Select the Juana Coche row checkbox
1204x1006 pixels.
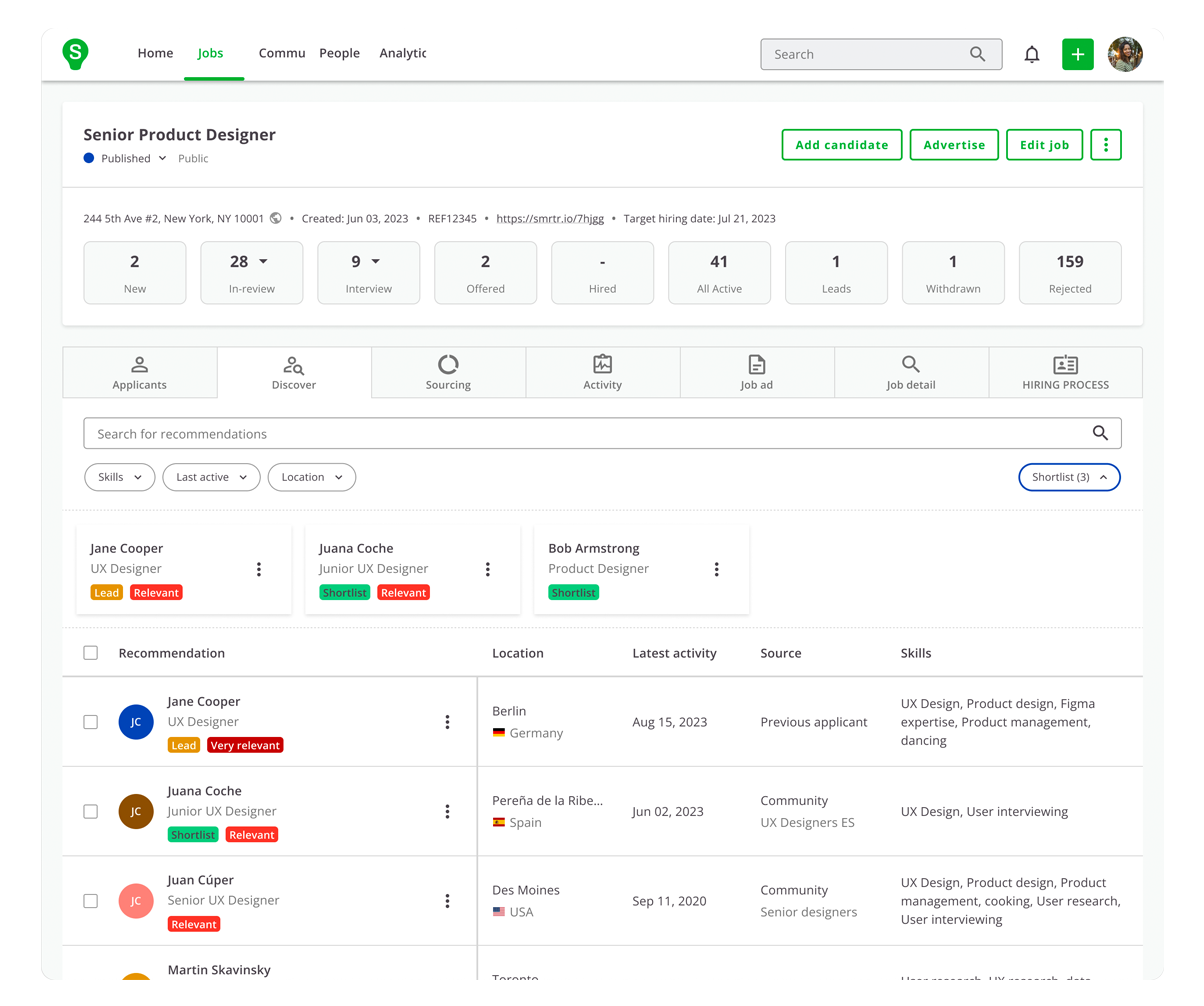point(91,811)
